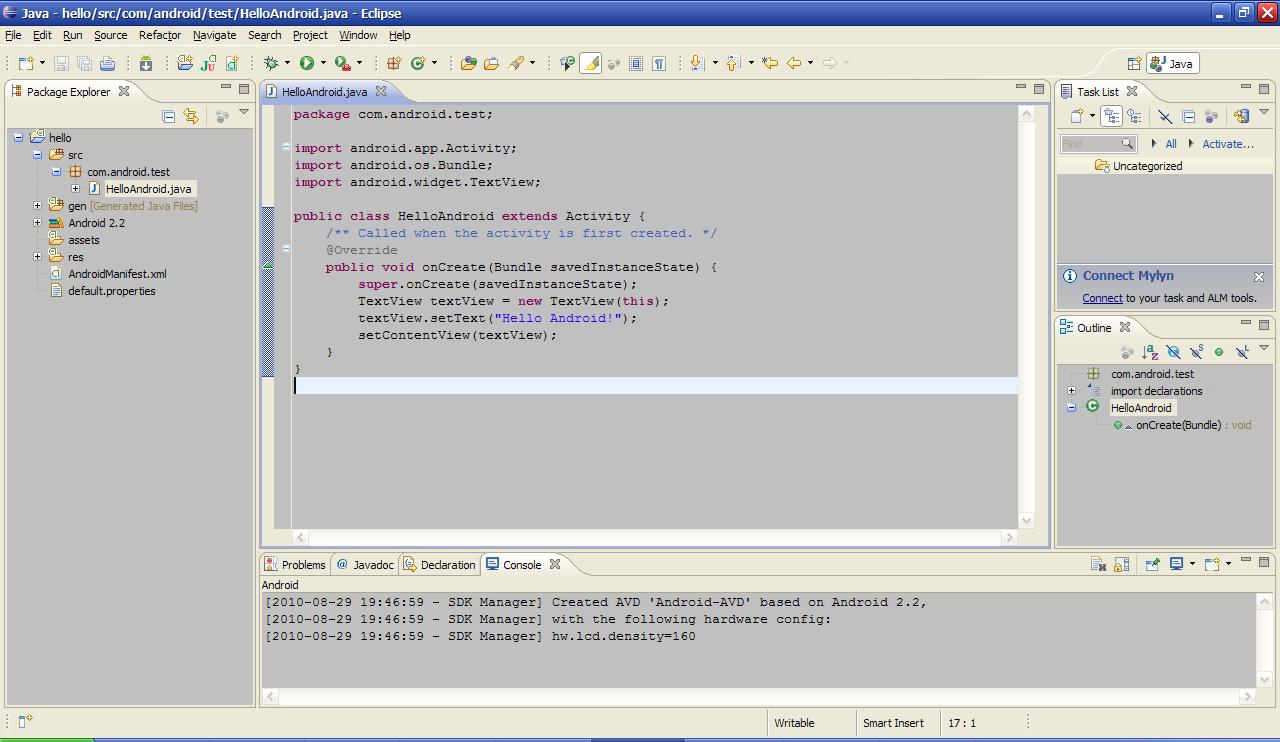Click the New Java Class icon
The width and height of the screenshot is (1280, 742).
click(418, 63)
